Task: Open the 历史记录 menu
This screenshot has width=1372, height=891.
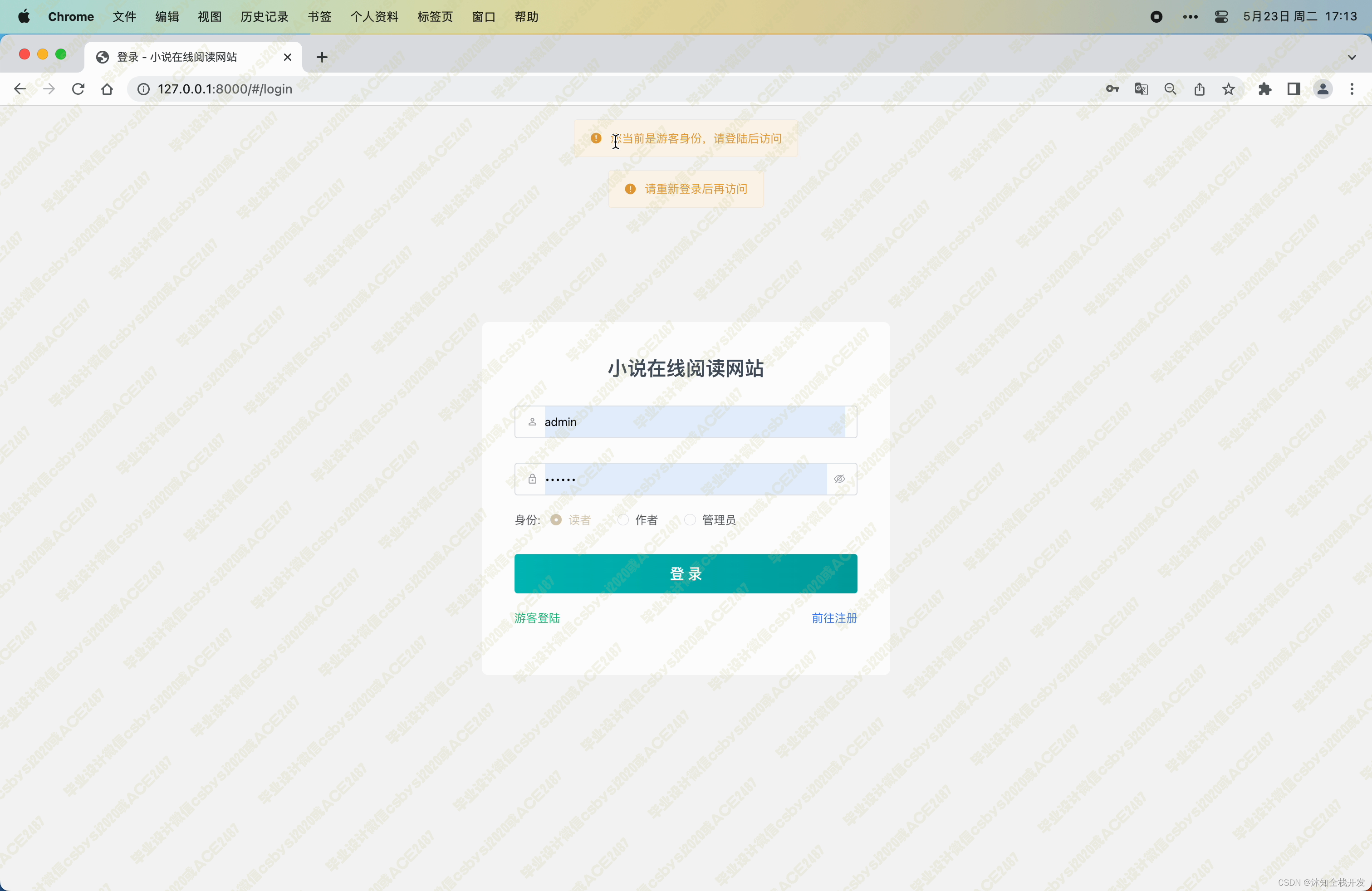Action: [264, 17]
